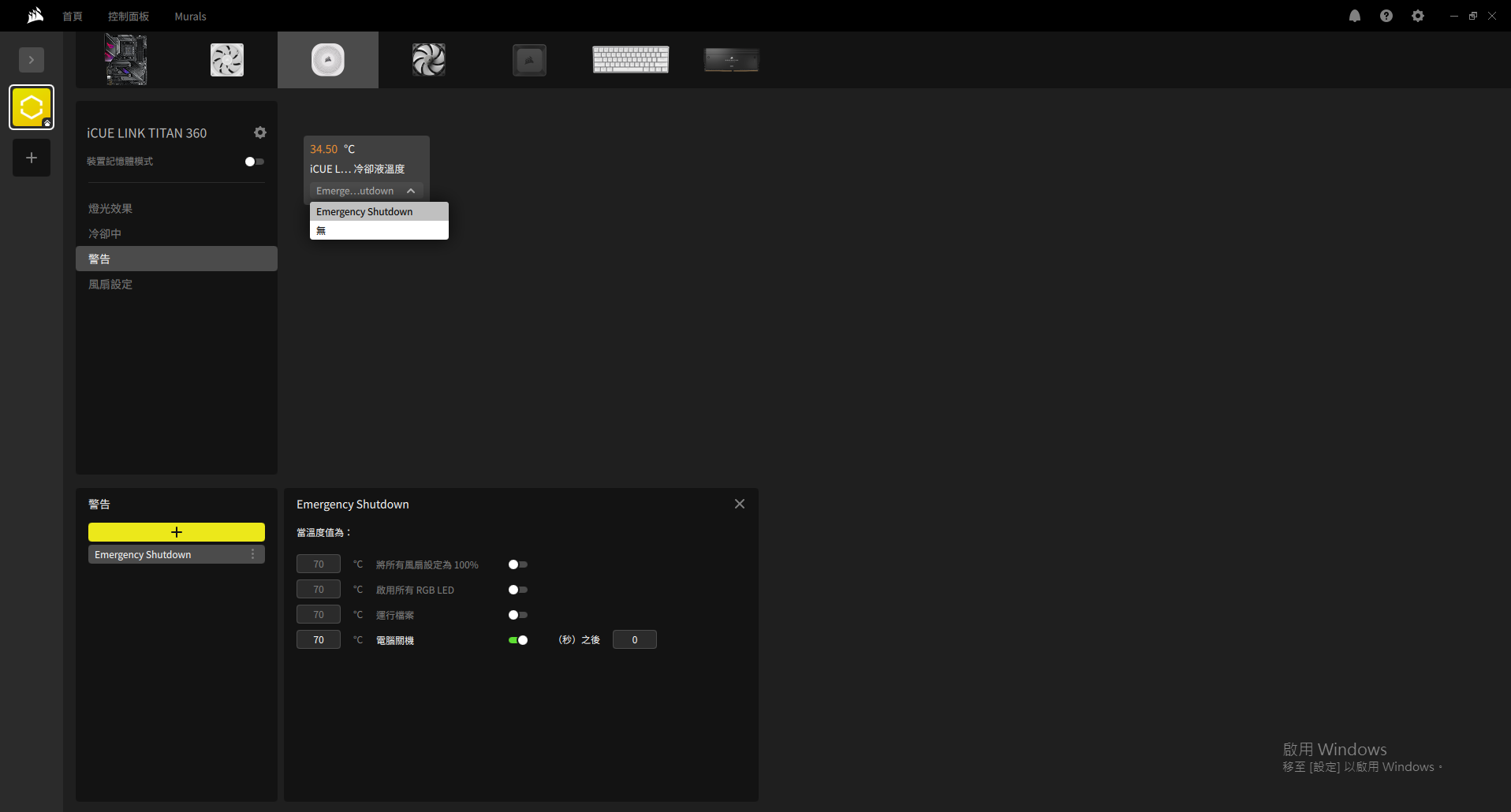
Task: Toggle the device memory mode switch
Action: point(254,162)
